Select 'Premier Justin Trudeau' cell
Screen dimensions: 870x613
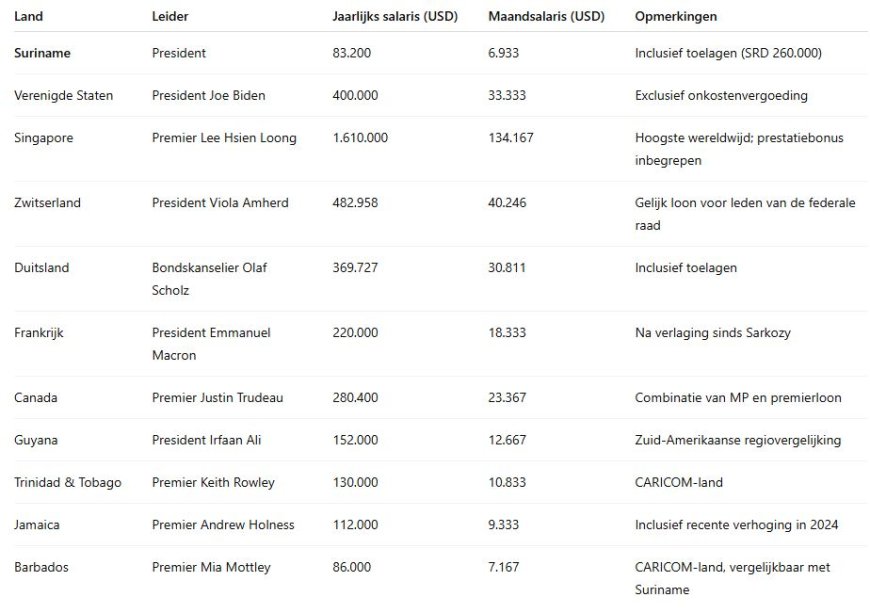[217, 398]
